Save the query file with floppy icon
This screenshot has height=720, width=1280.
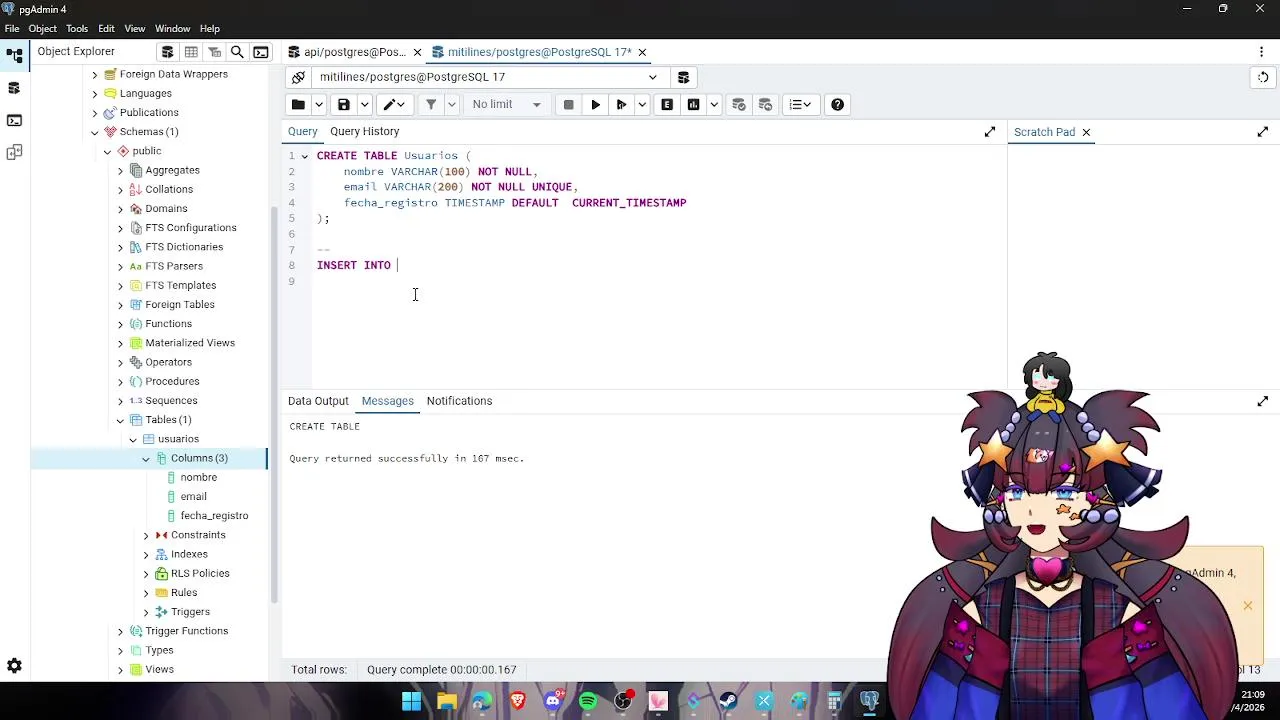pos(344,105)
